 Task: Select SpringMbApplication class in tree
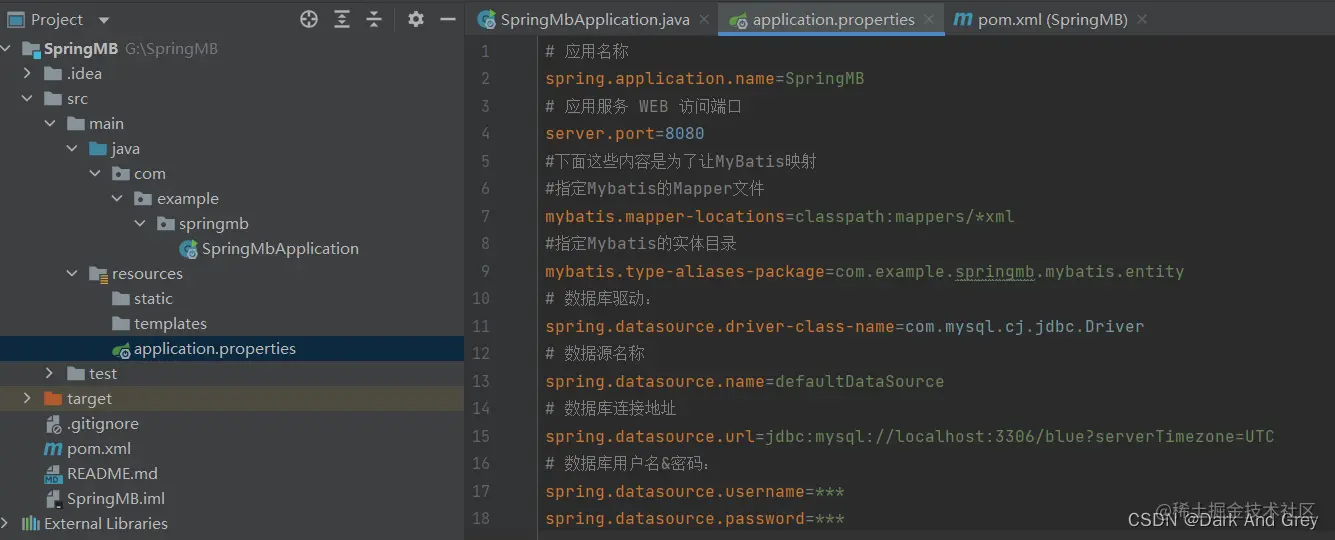[280, 249]
